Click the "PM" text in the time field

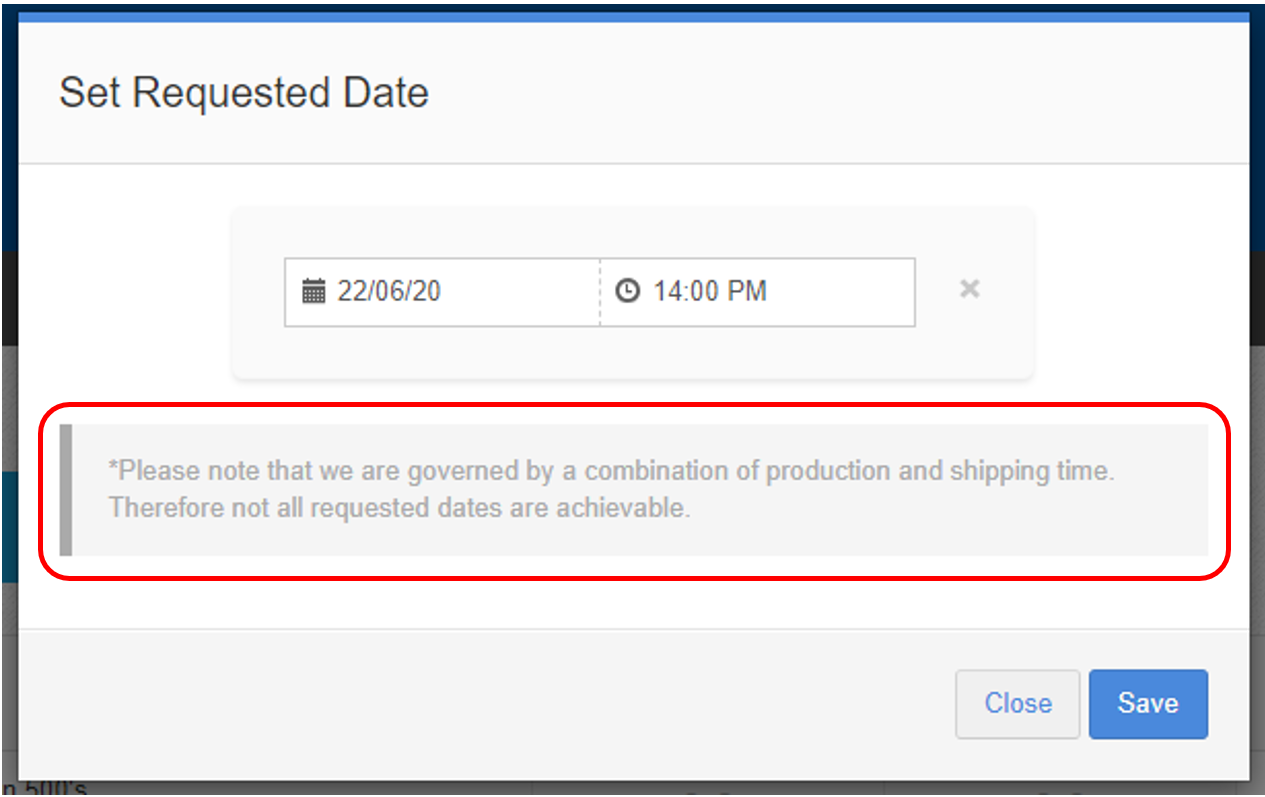[748, 292]
